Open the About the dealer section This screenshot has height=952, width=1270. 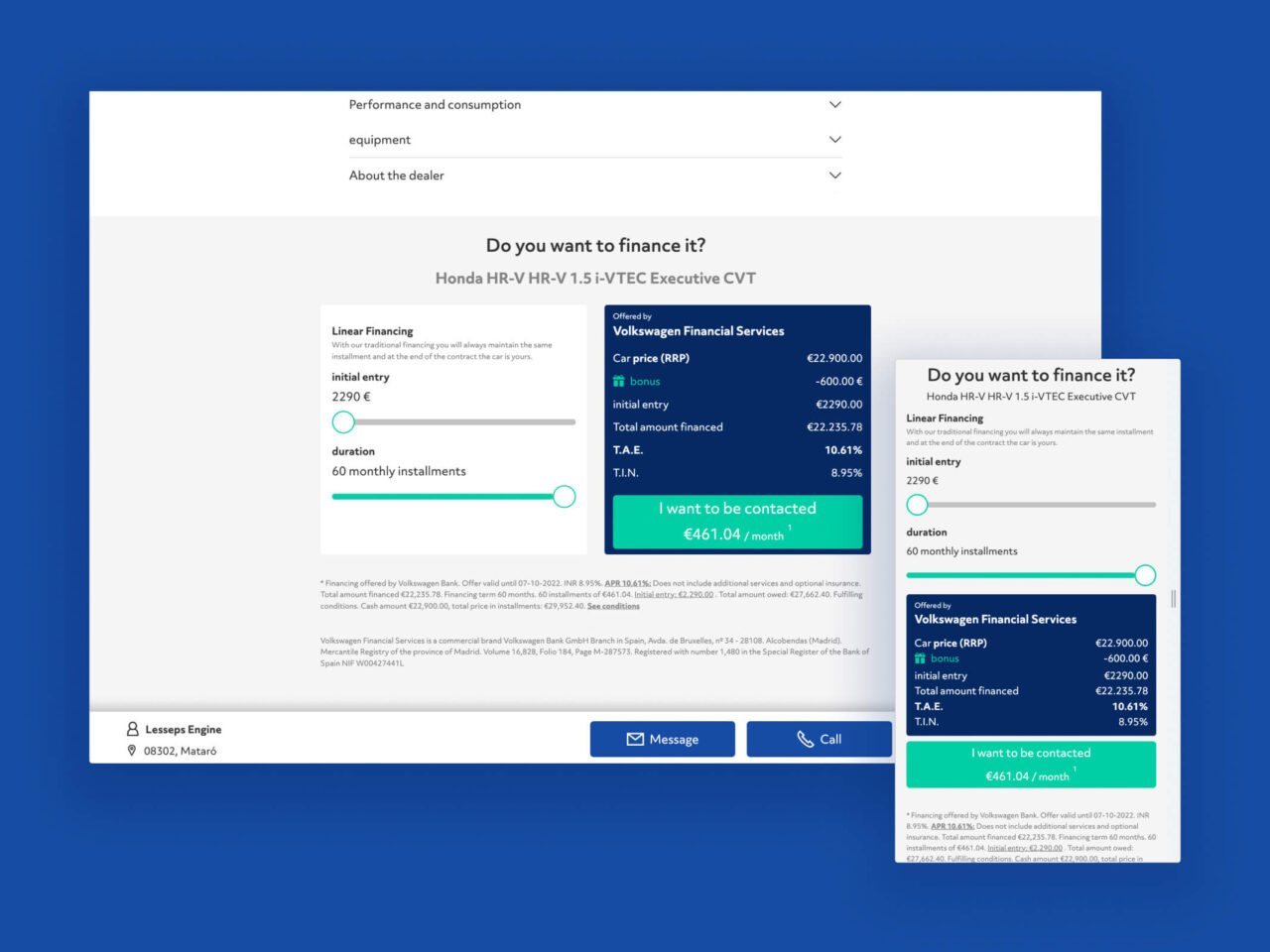point(834,176)
